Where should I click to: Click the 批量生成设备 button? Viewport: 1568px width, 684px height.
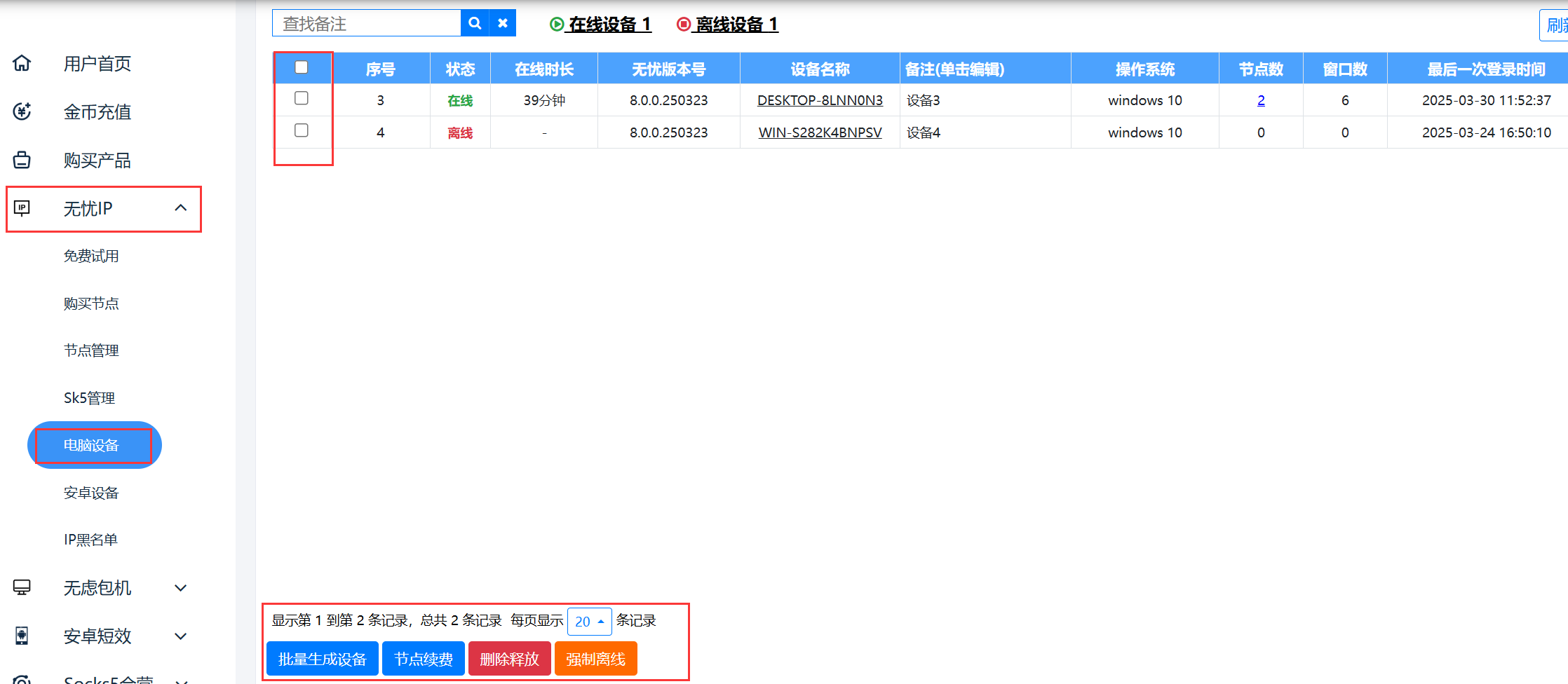pos(323,659)
